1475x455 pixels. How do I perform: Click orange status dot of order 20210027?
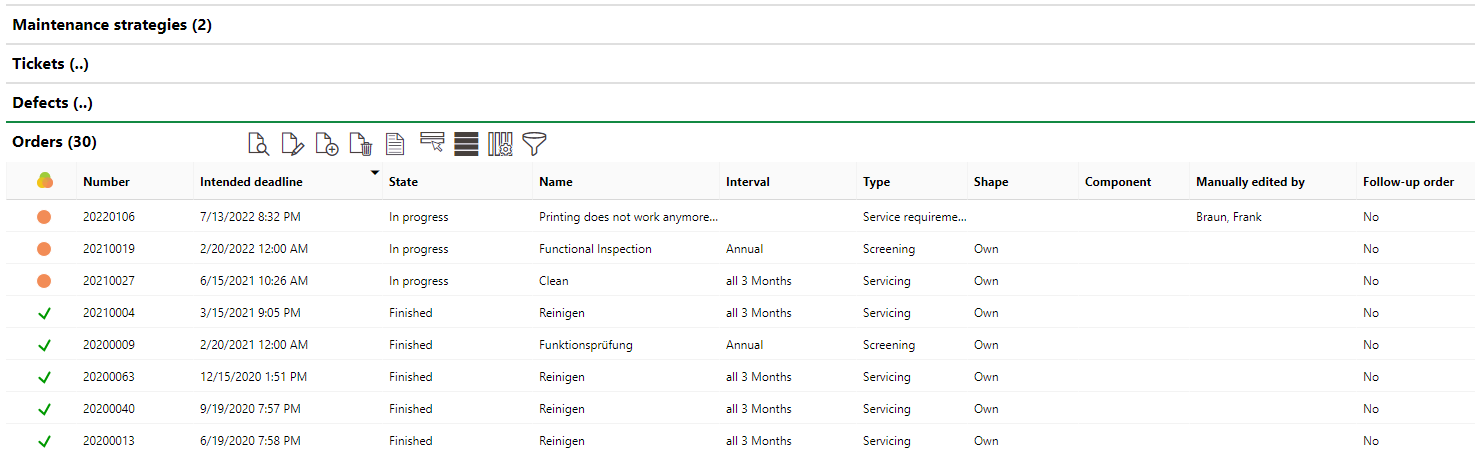(x=44, y=281)
